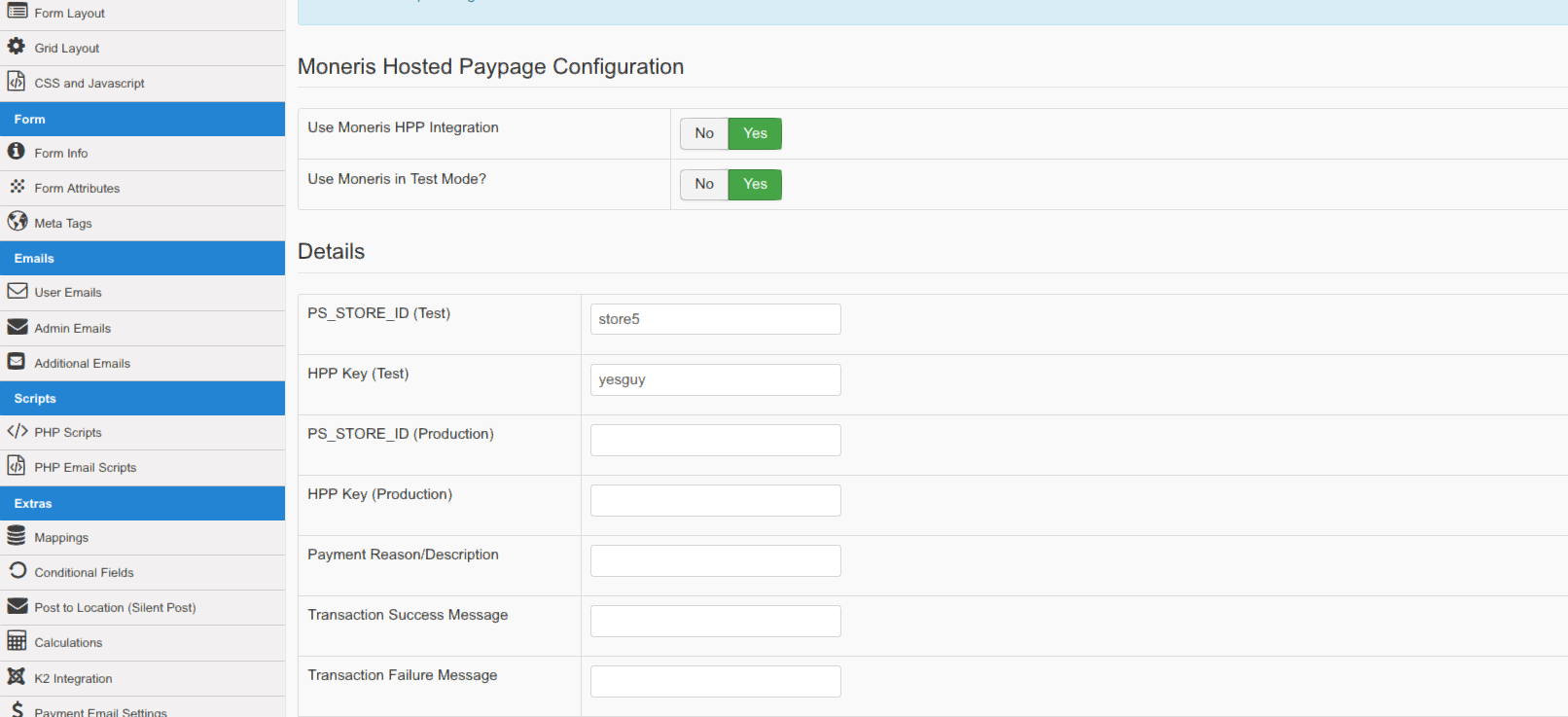Click the PS_STORE_ID (Test) input field
Screen dimensions: 1568x717
tap(715, 319)
